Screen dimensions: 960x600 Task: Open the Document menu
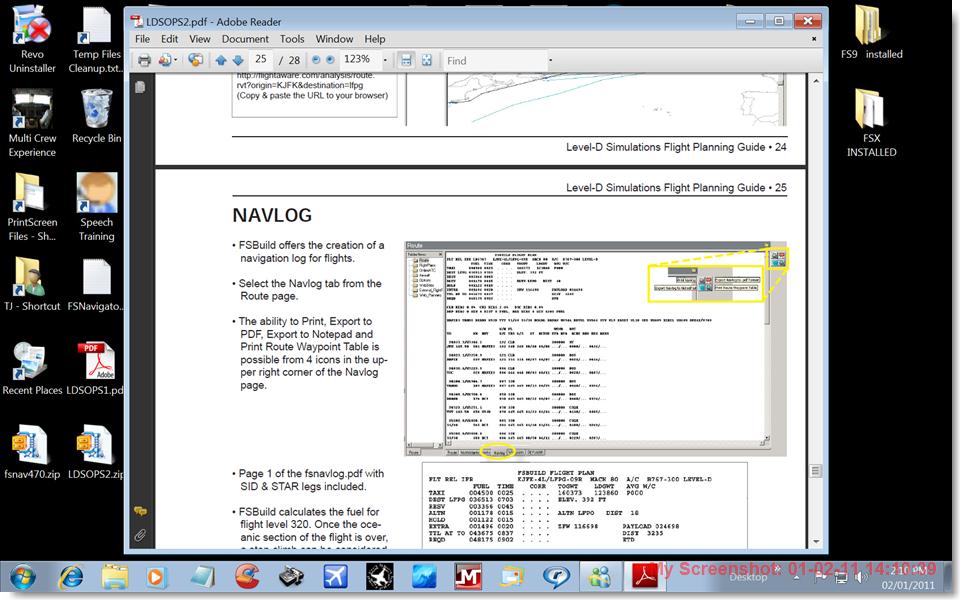tap(245, 39)
